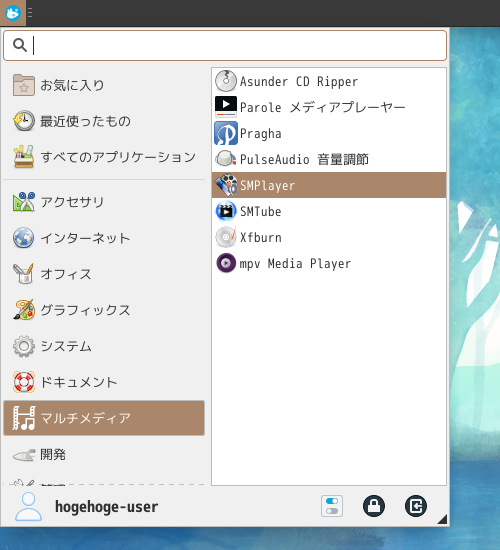Open 最近使ったもの recent category
The image size is (500, 550).
(104, 121)
